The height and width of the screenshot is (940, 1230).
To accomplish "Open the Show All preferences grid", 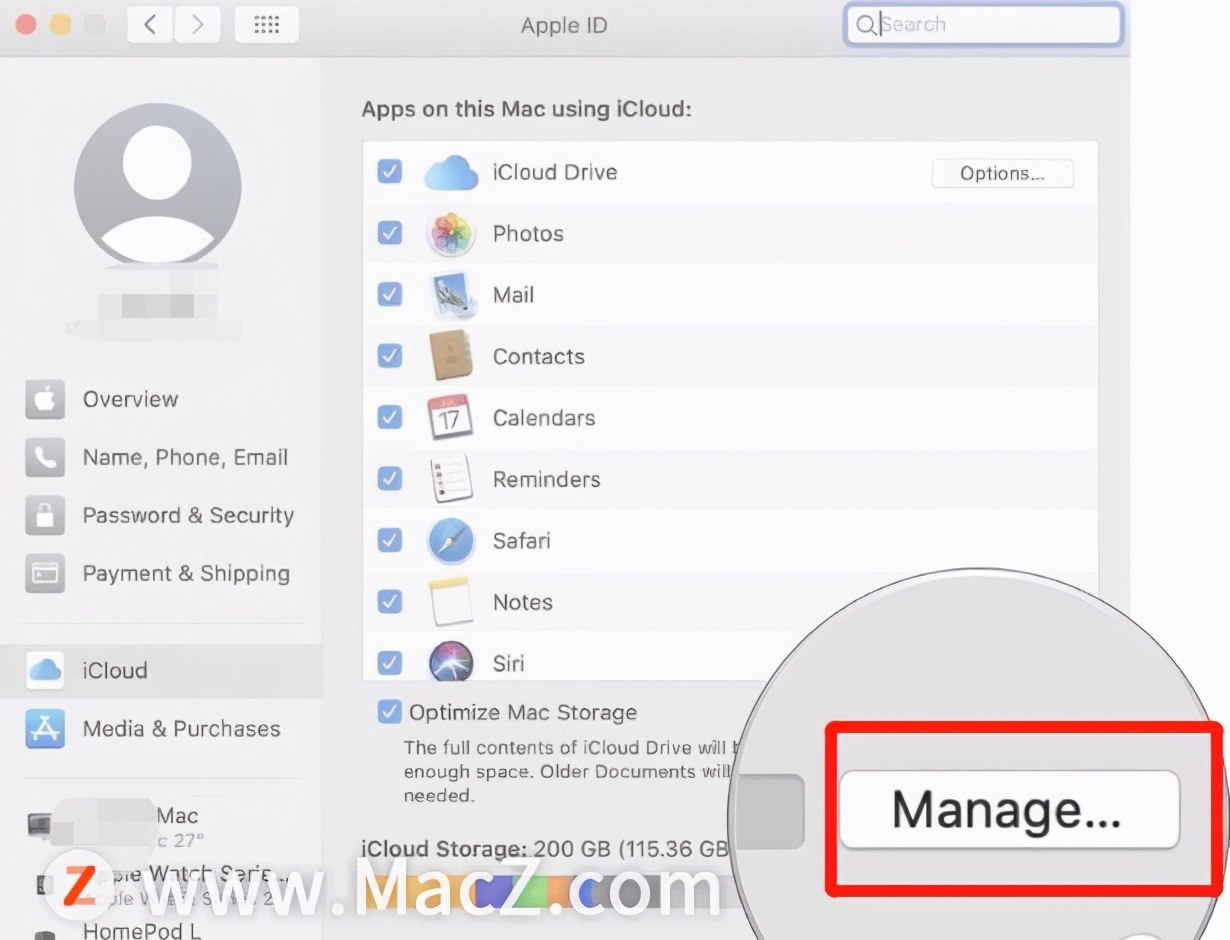I will coord(265,24).
